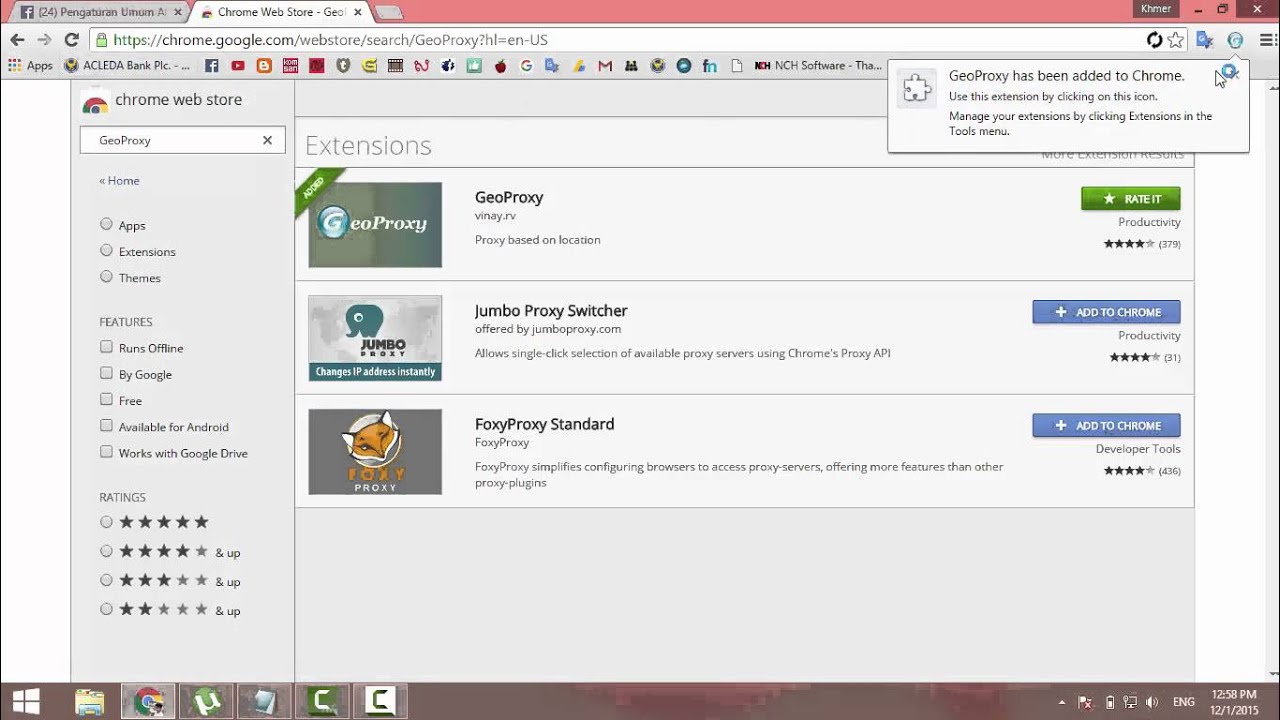The image size is (1280, 720).
Task: Go to web store Home link
Action: (x=119, y=181)
